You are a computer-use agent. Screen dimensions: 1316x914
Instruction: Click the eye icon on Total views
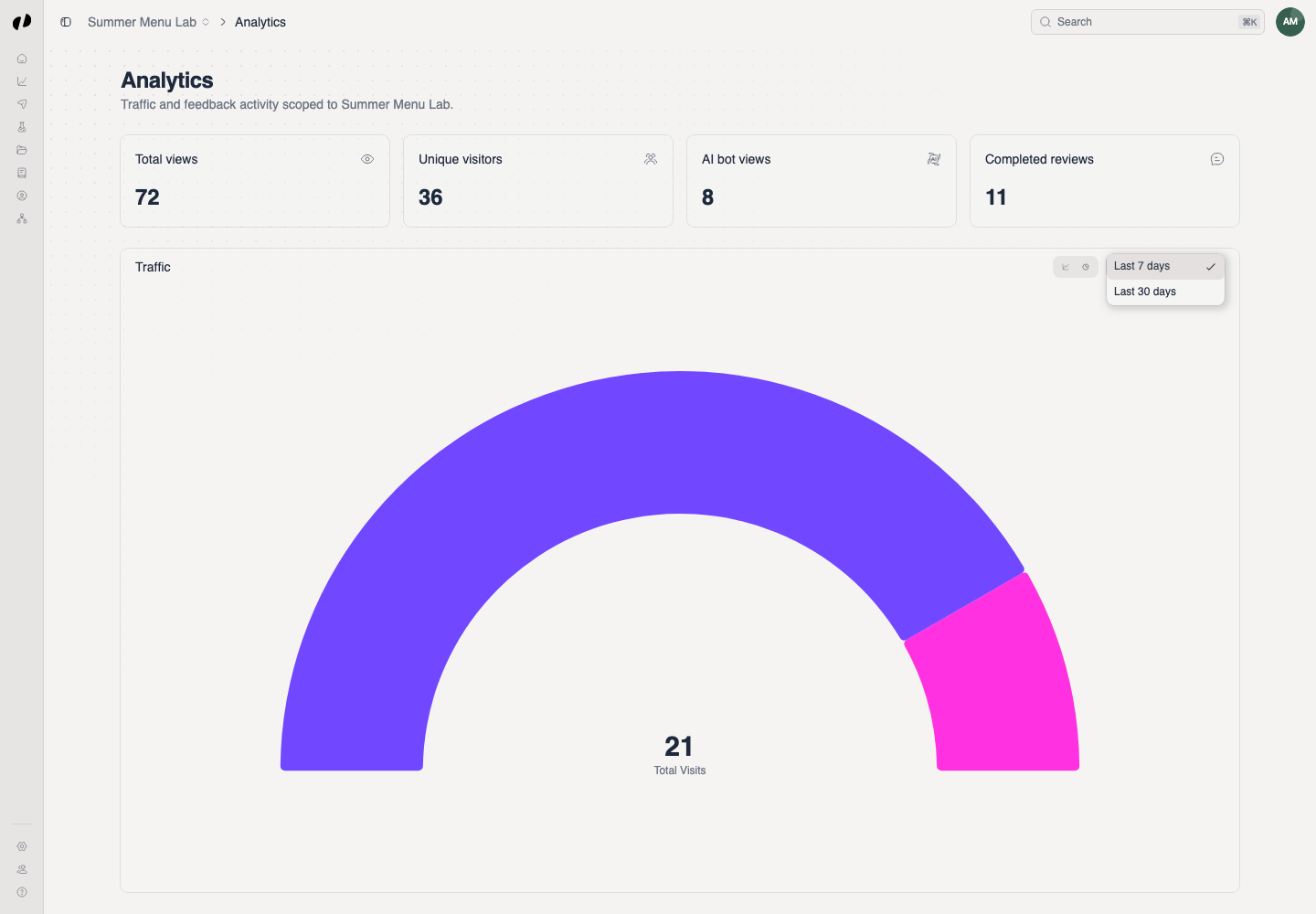(367, 159)
